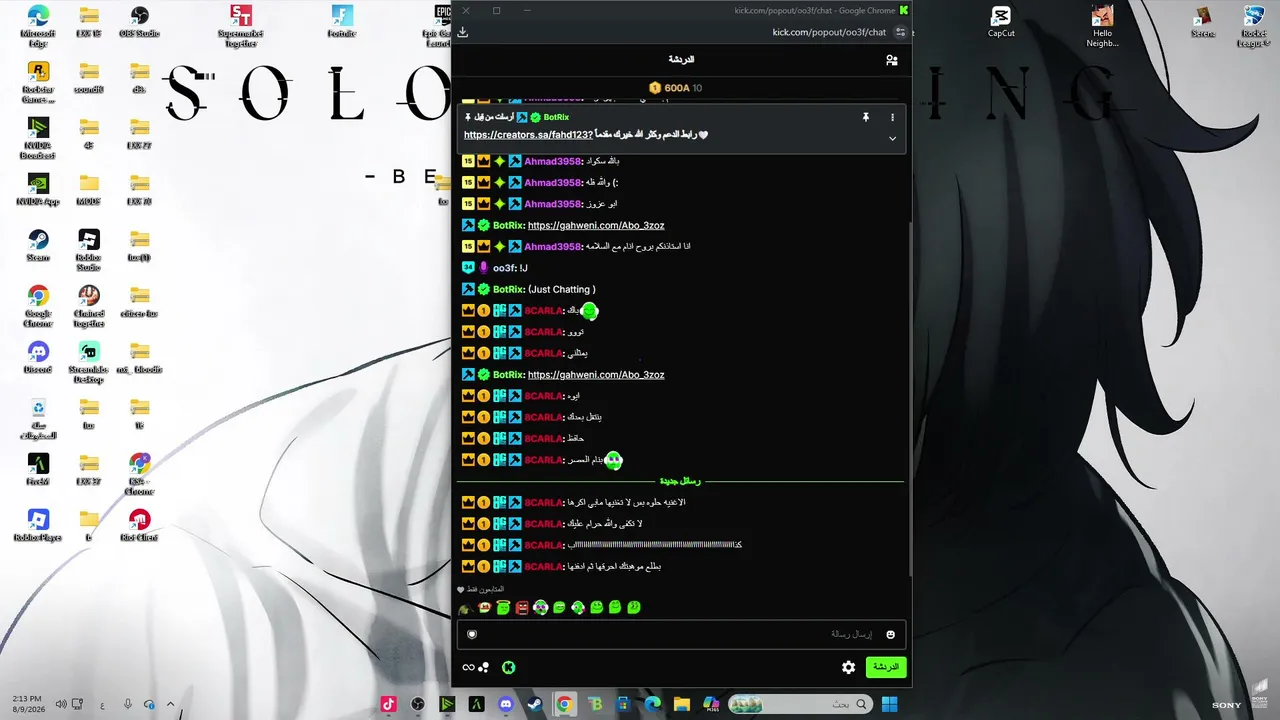Image resolution: width=1280 pixels, height=720 pixels.
Task: Open Recycle Bin on desktop
Action: click(38, 418)
